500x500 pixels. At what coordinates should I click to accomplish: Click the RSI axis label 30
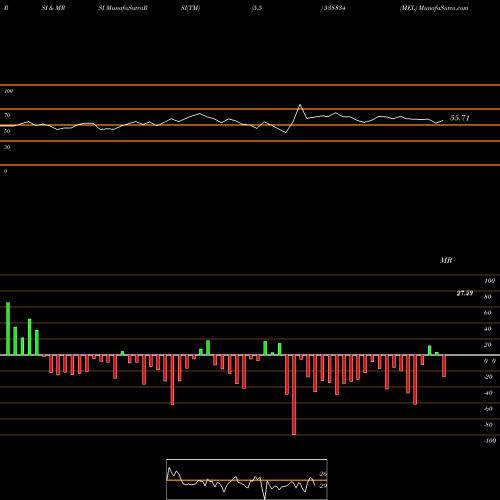[x=7, y=147]
